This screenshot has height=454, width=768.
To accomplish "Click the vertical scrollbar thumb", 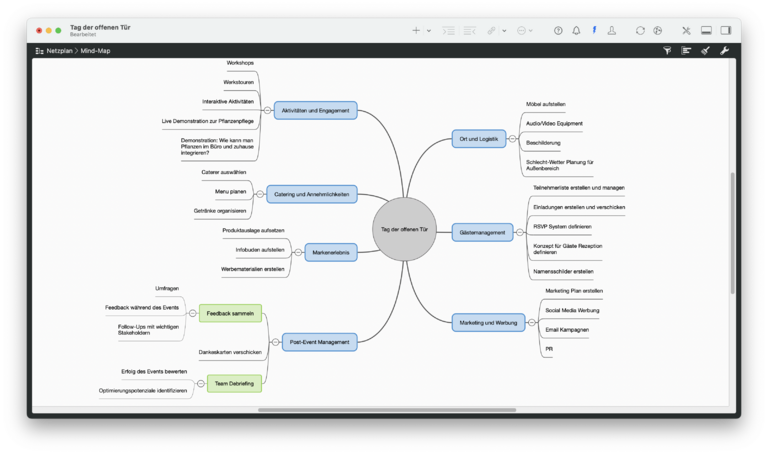I will point(733,233).
